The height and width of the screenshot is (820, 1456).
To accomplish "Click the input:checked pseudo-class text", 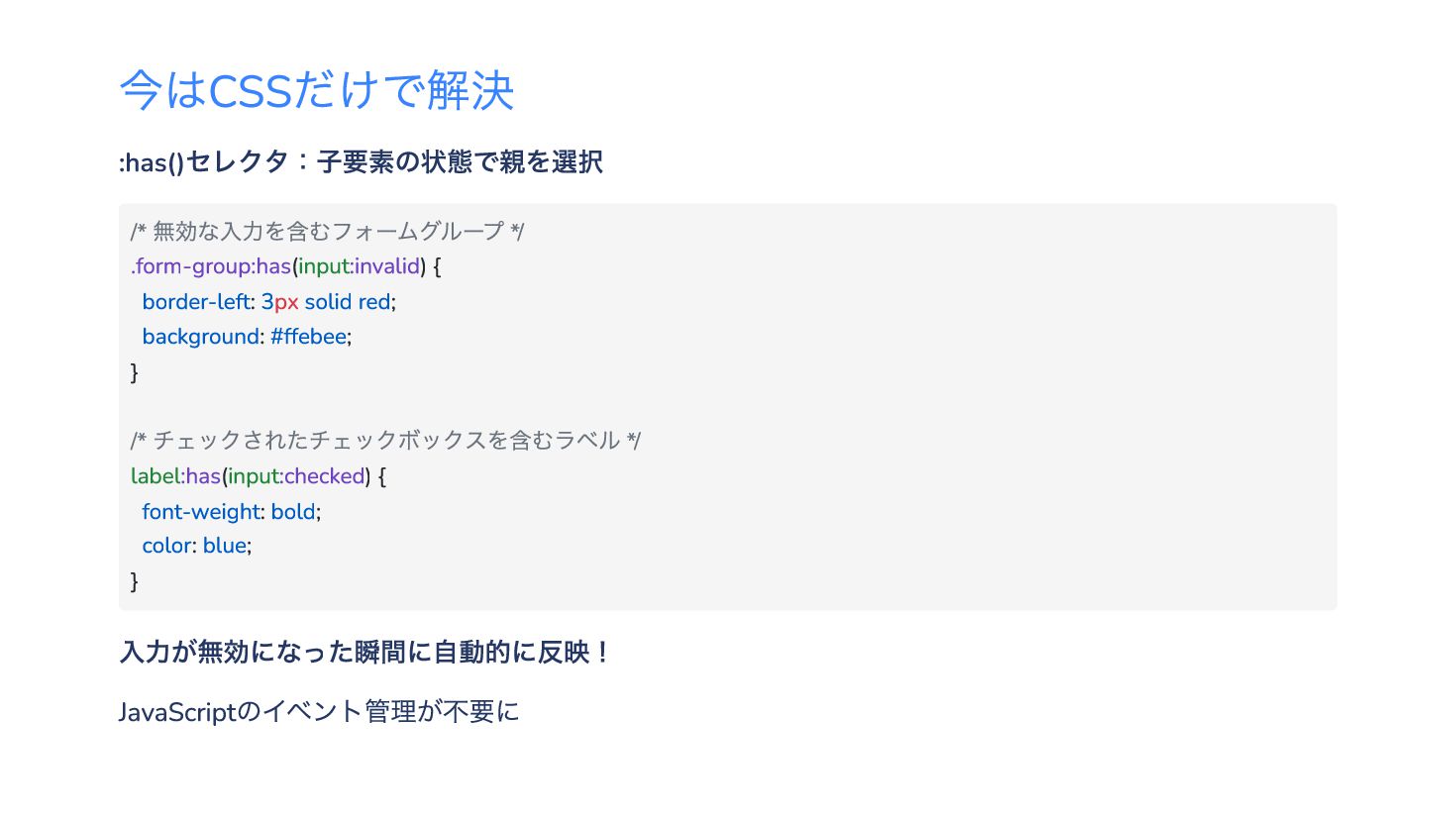I will pos(296,476).
